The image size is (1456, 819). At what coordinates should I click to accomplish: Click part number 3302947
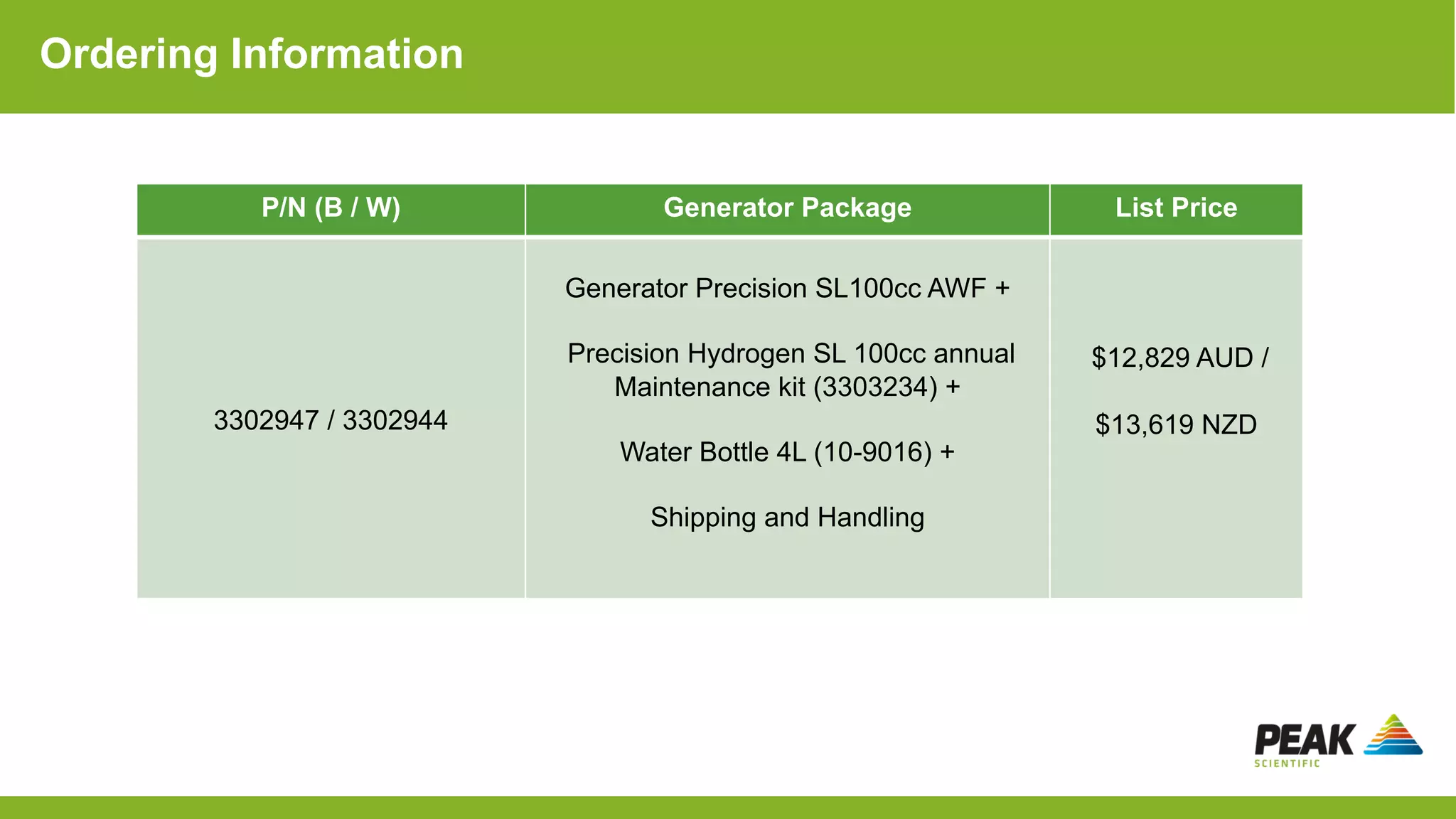point(266,420)
